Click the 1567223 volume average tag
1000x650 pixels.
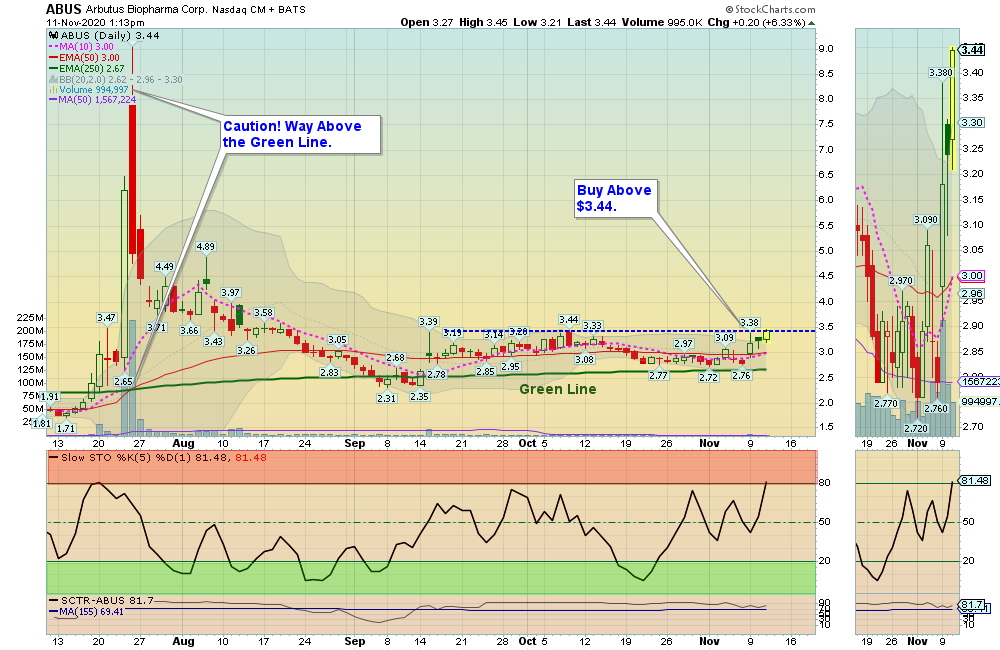980,381
